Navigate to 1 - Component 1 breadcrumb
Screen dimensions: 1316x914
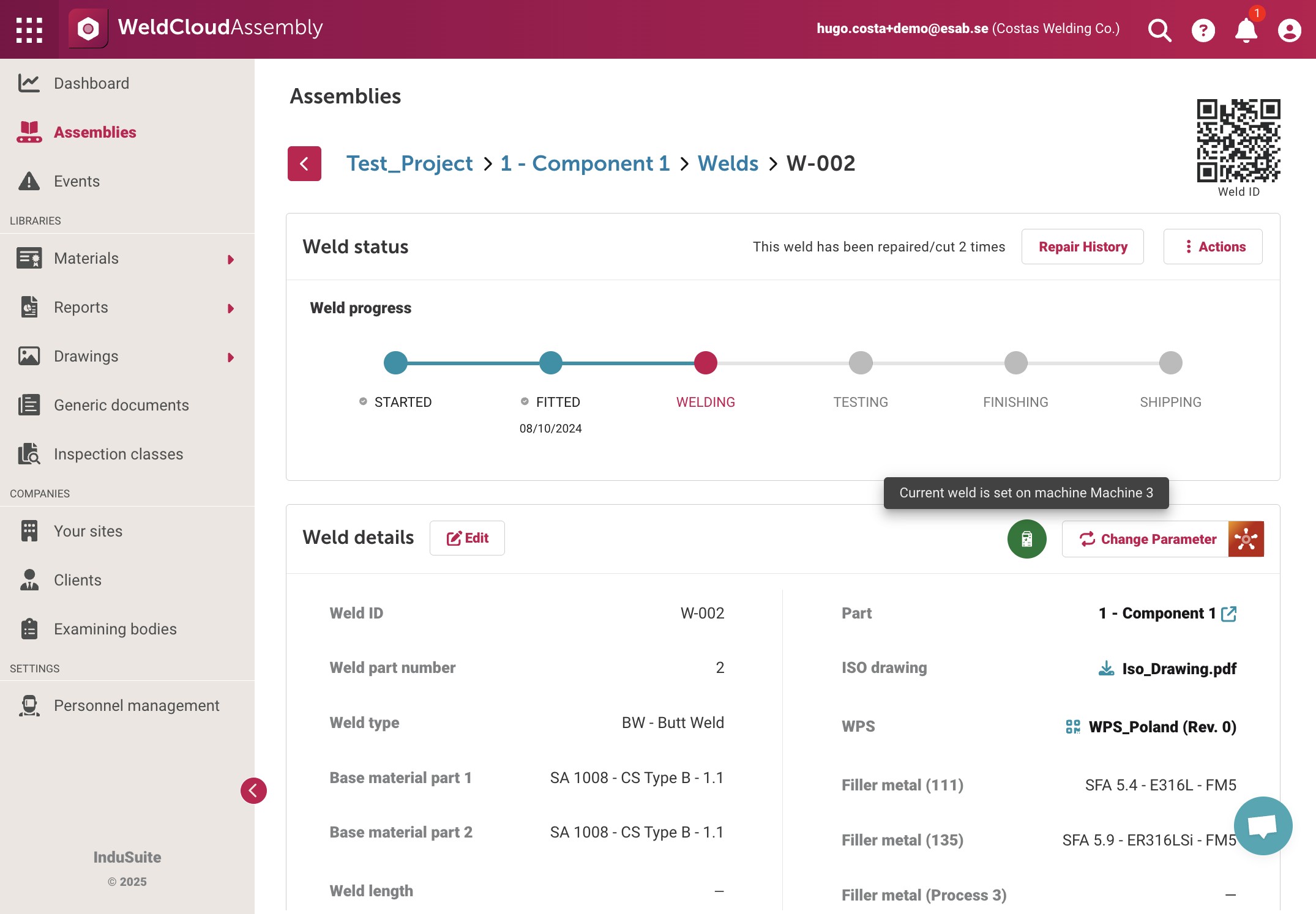tap(585, 163)
